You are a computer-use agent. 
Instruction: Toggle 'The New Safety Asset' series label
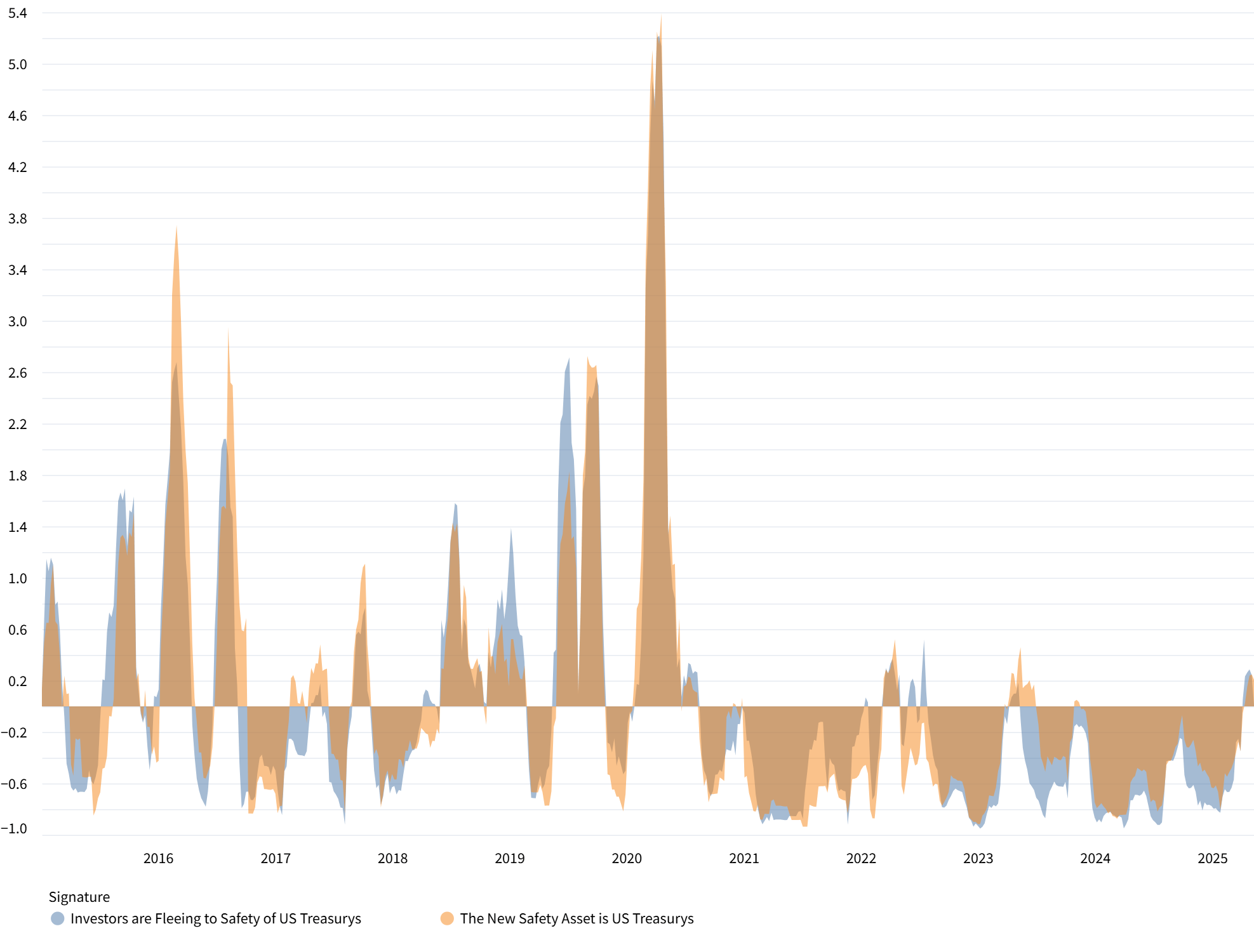point(577,918)
